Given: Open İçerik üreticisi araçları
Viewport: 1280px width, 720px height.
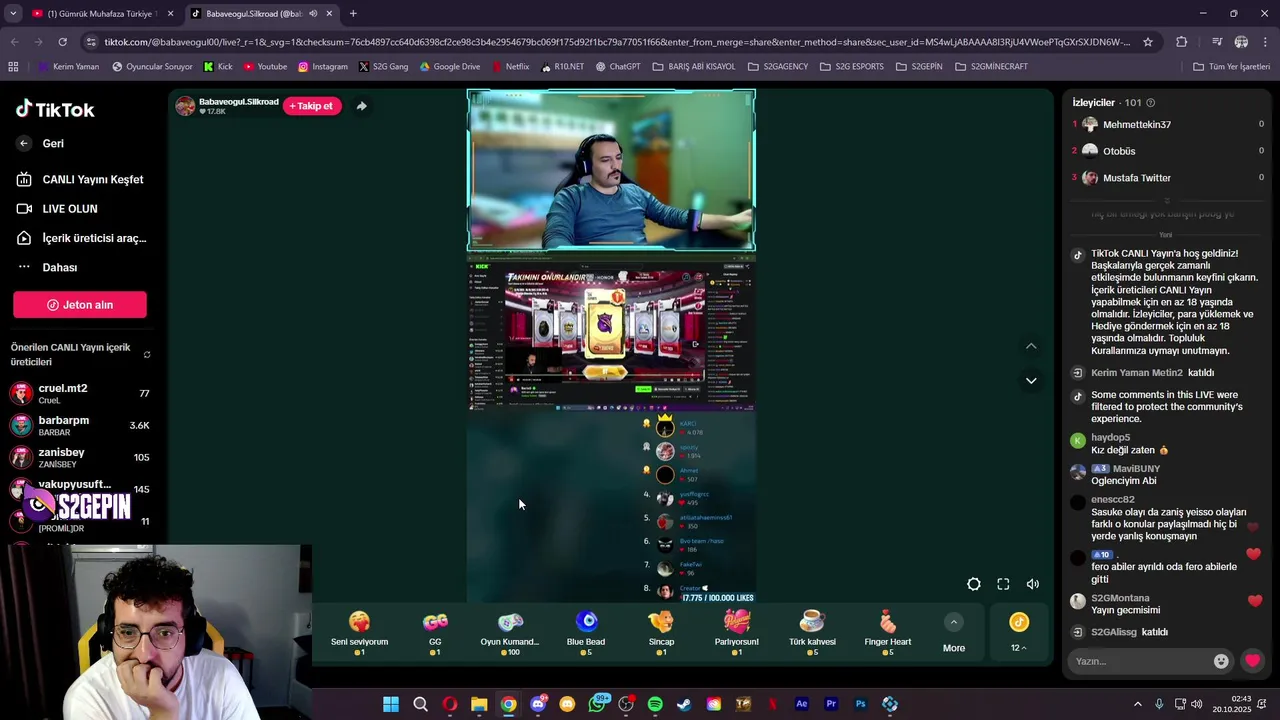Looking at the screenshot, I should tap(80, 238).
